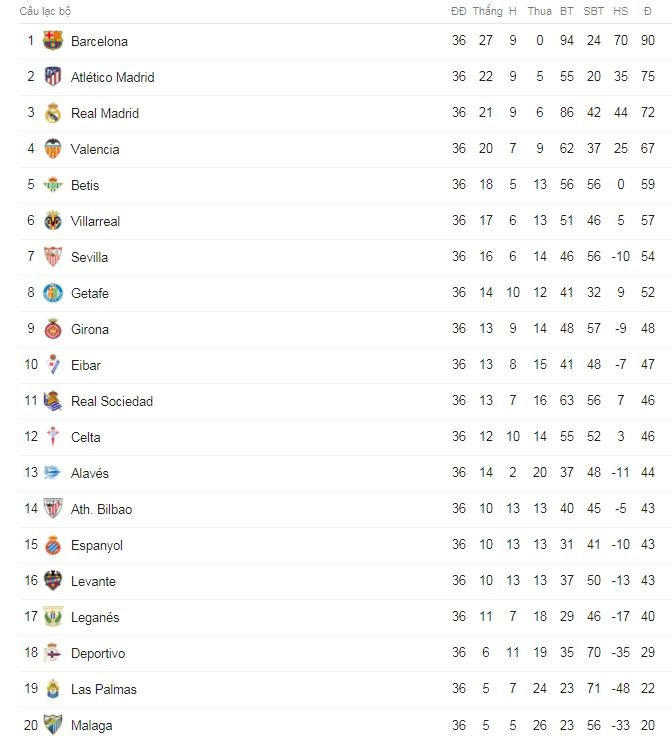The height and width of the screenshot is (747, 672).
Task: Click the Real Madrid crest icon
Action: pyautogui.click(x=53, y=113)
